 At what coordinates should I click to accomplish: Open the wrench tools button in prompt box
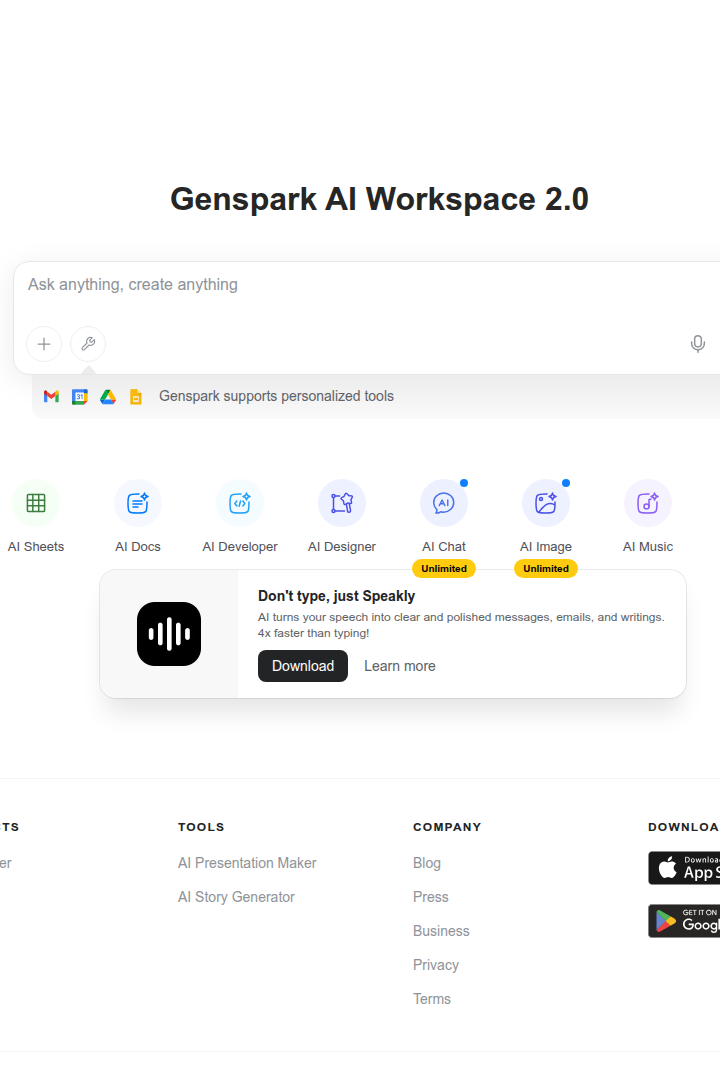click(x=88, y=344)
